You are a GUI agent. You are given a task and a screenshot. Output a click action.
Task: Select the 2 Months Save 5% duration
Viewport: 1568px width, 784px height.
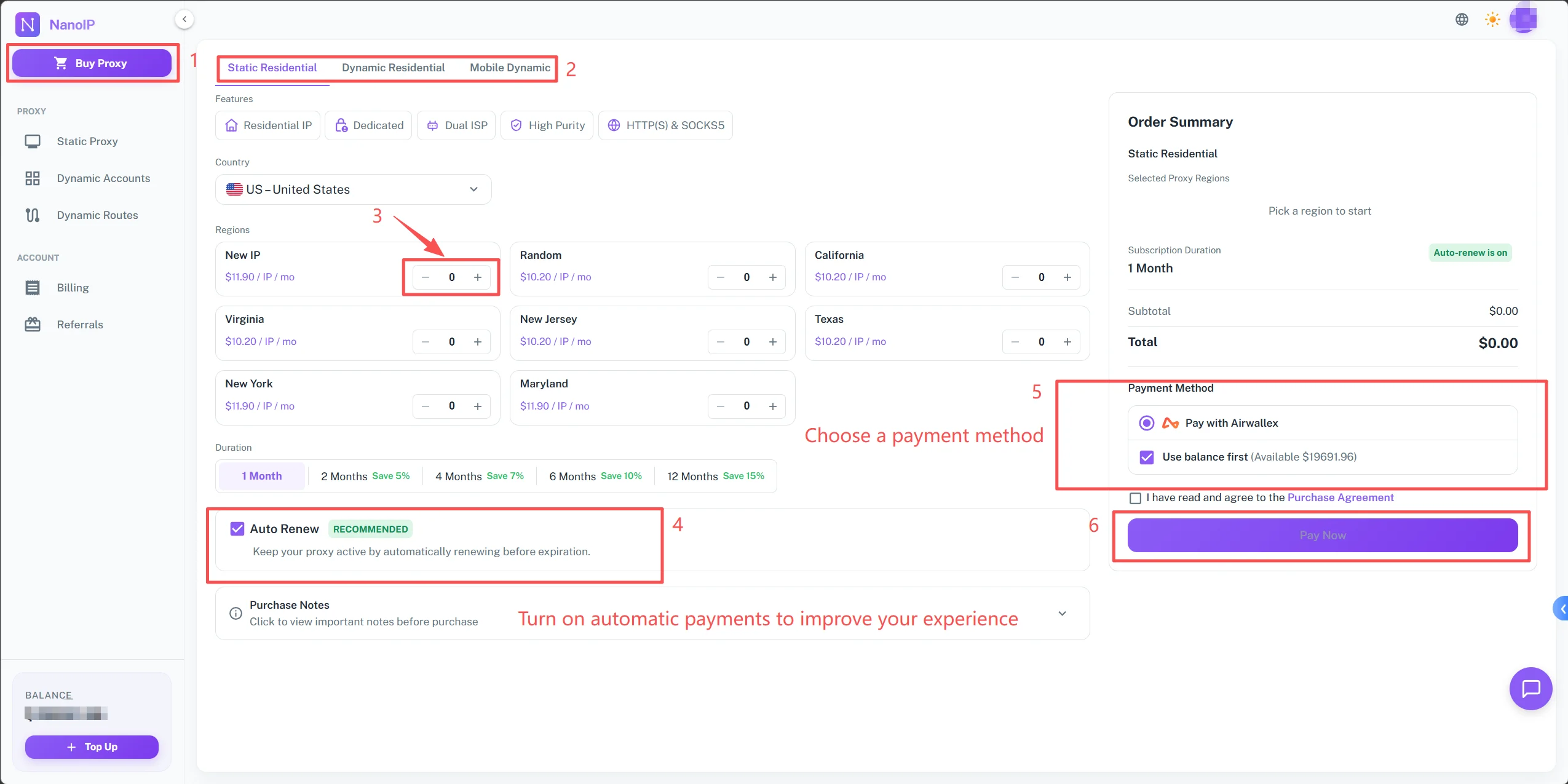pyautogui.click(x=365, y=476)
